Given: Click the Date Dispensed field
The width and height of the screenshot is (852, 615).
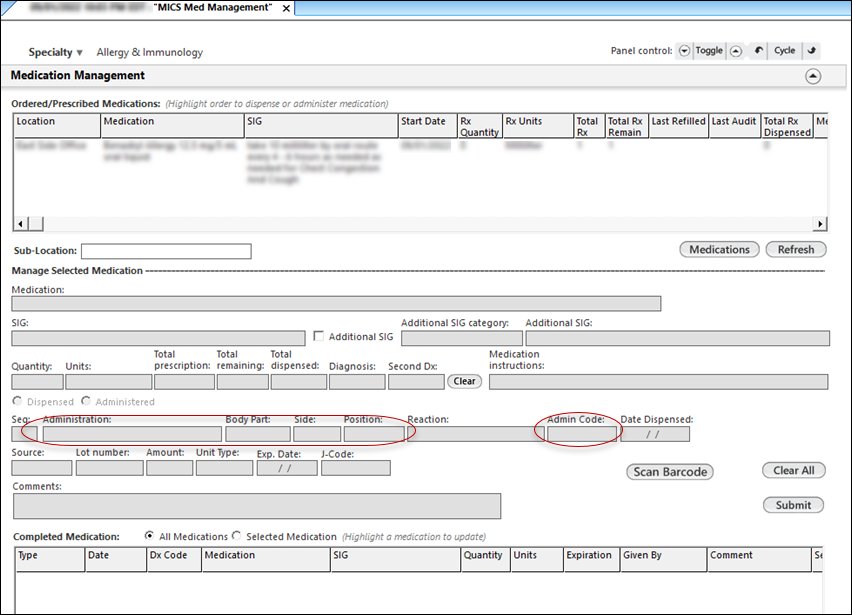Looking at the screenshot, I should (655, 434).
